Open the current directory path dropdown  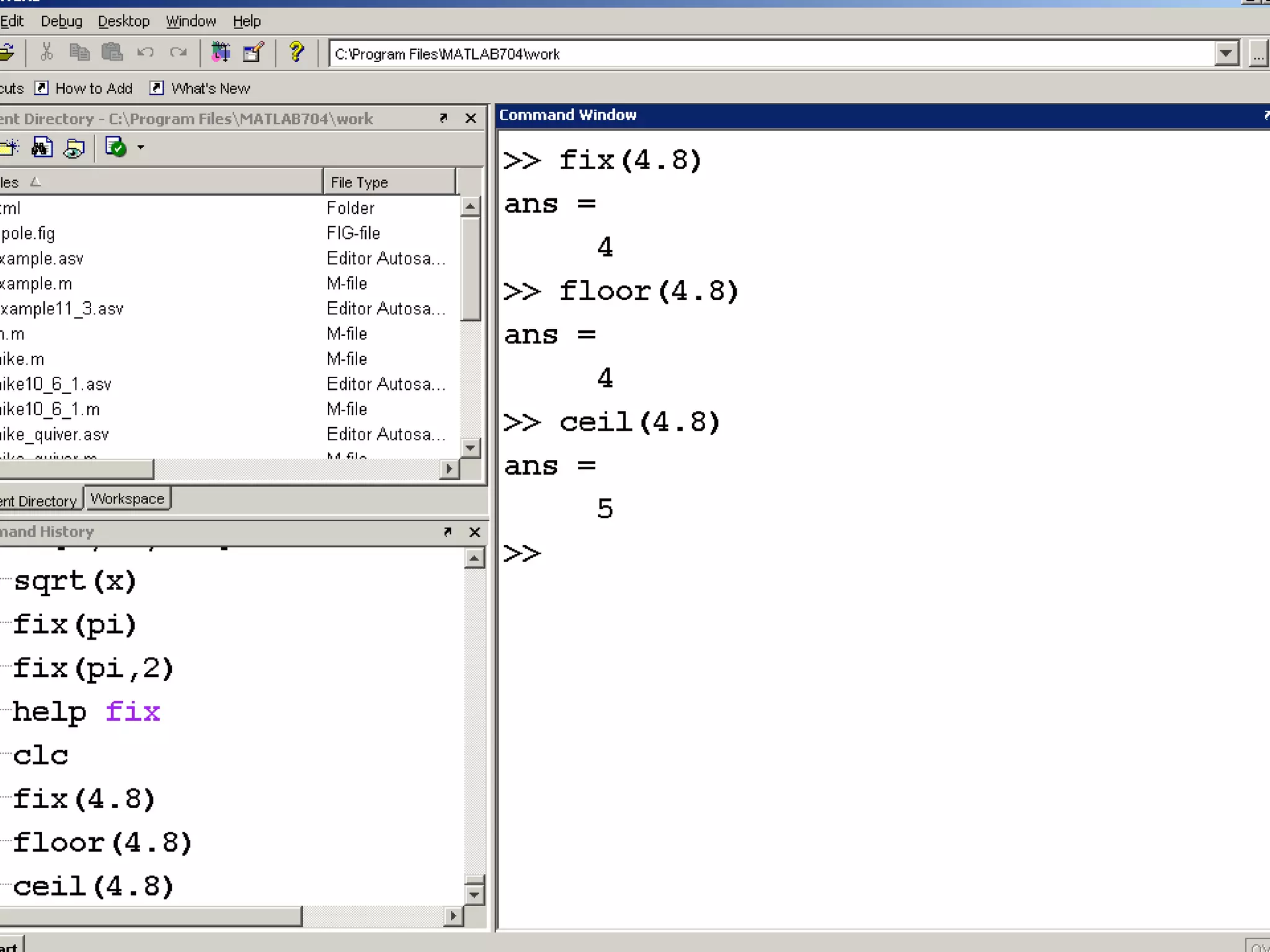click(x=1226, y=54)
